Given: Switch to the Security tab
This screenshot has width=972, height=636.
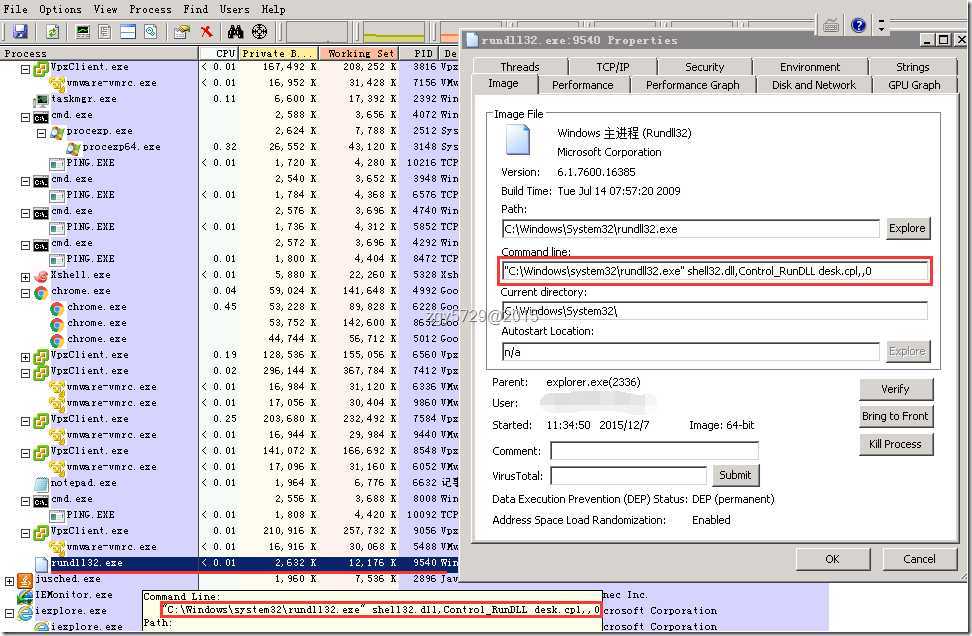Looking at the screenshot, I should pyautogui.click(x=704, y=67).
